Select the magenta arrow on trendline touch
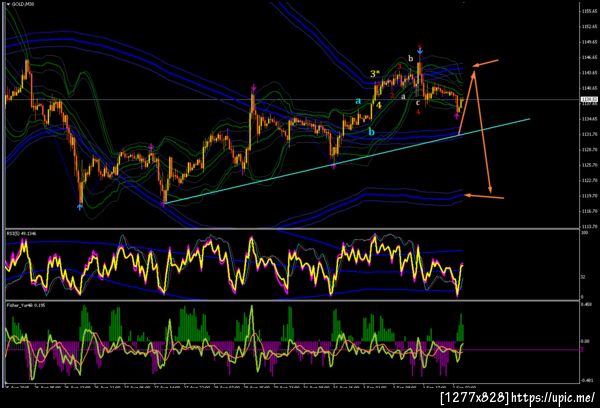This screenshot has height=408, width=600. pos(334,166)
